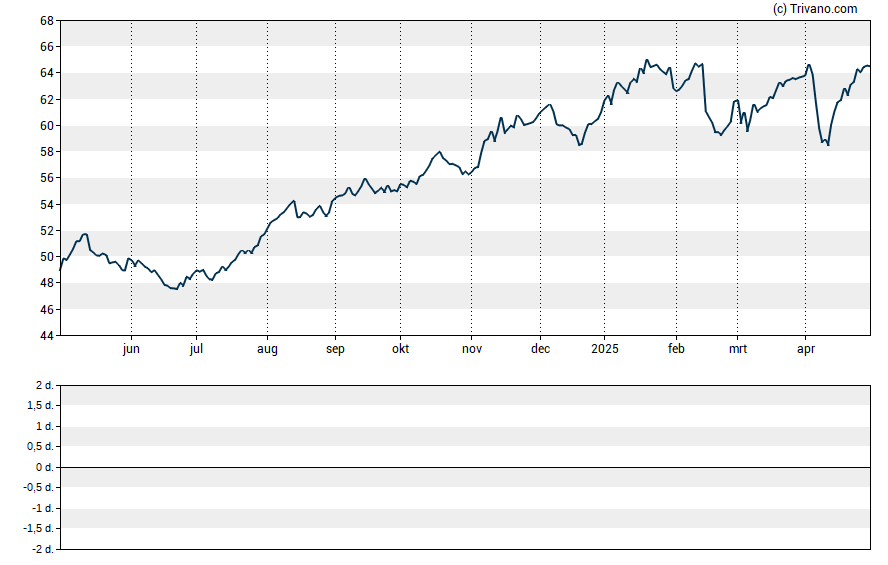Screen dimensions: 888x565
Task: Click the 'jun' month axis label
Action: click(x=131, y=349)
